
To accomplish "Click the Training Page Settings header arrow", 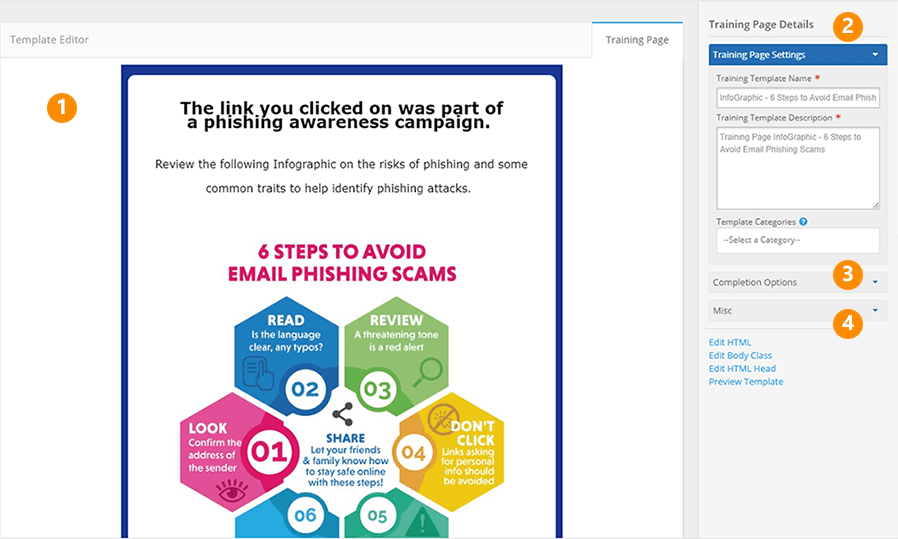I will pyautogui.click(x=875, y=54).
